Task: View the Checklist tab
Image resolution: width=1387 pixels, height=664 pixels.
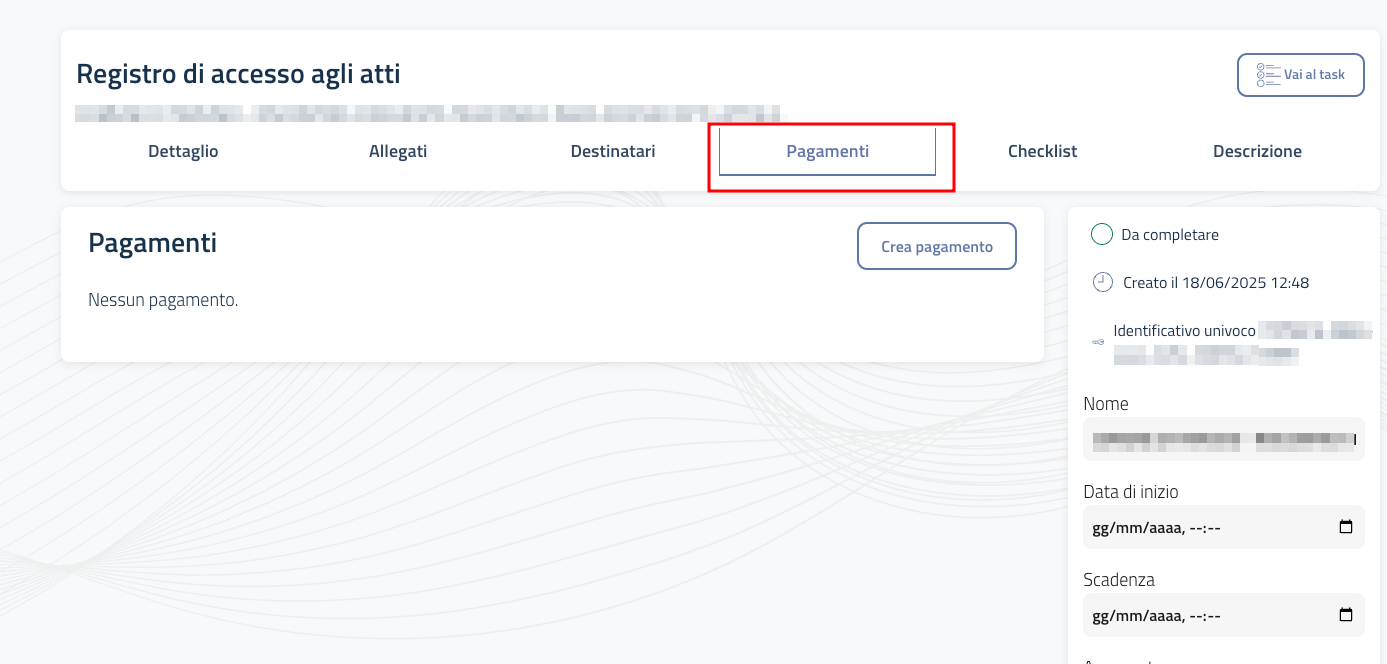Action: pos(1042,151)
